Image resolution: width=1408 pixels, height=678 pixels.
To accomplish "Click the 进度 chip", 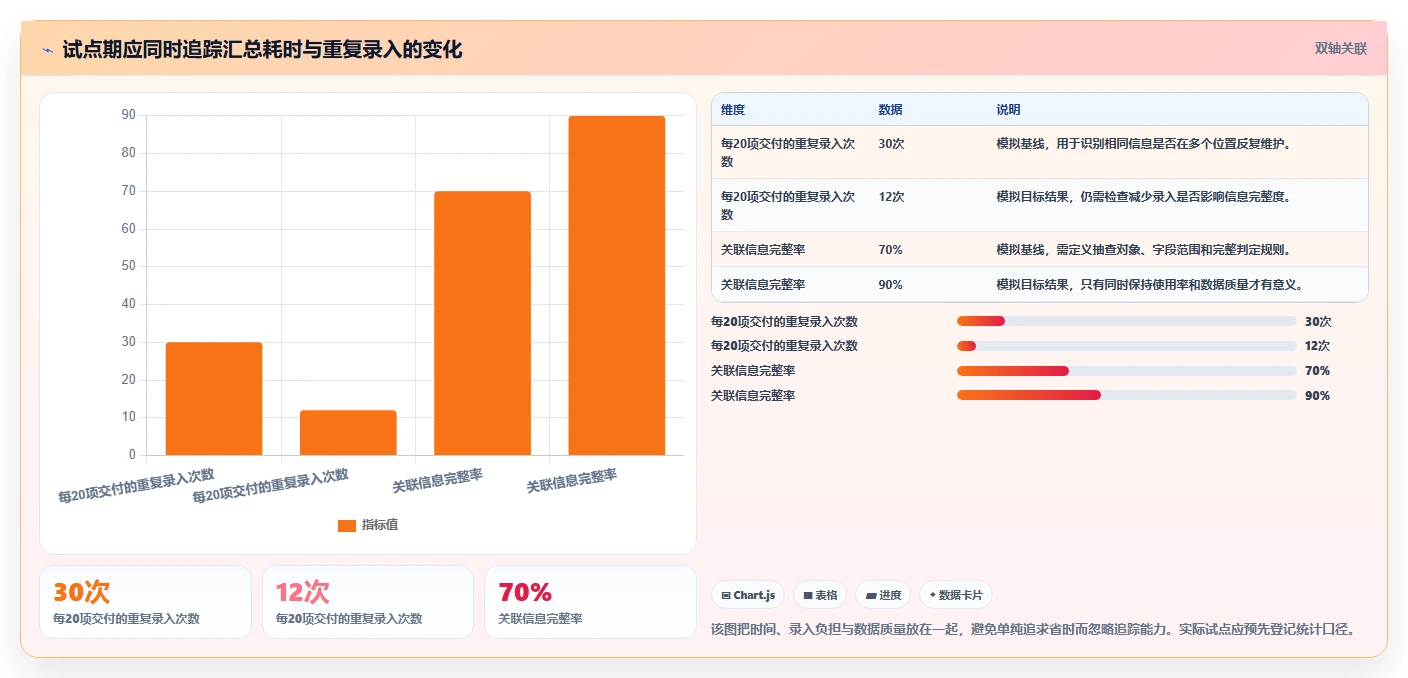I will [x=883, y=595].
